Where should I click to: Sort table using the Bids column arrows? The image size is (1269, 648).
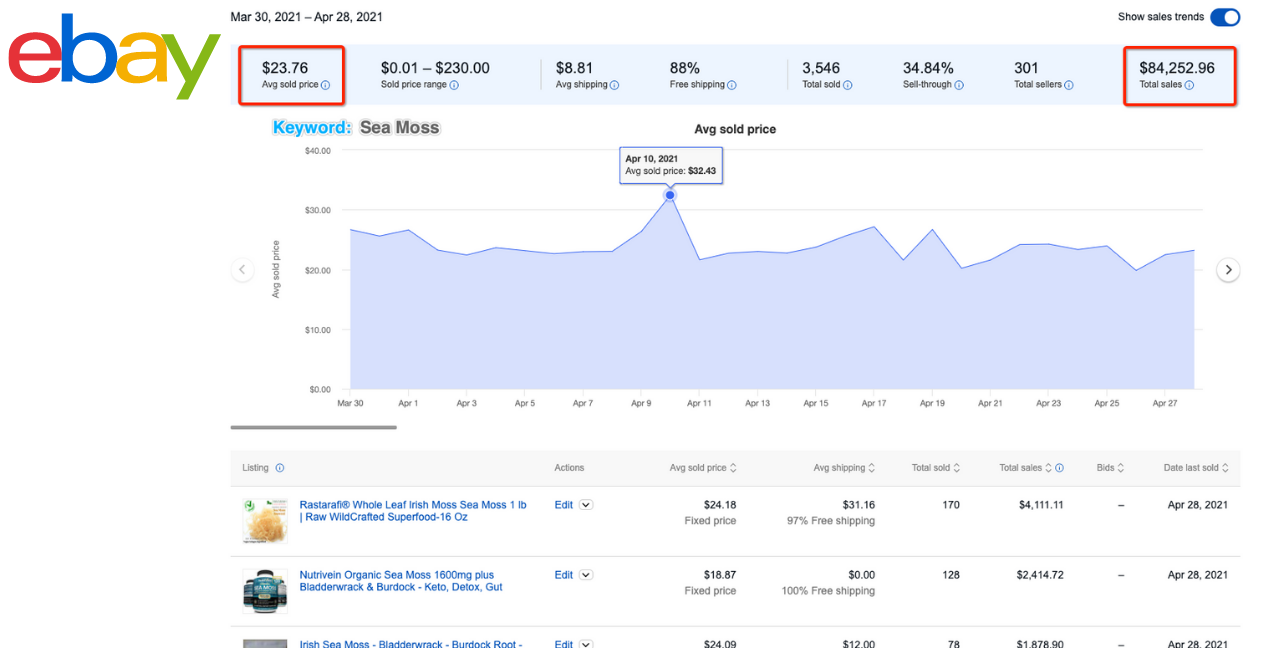point(1121,468)
